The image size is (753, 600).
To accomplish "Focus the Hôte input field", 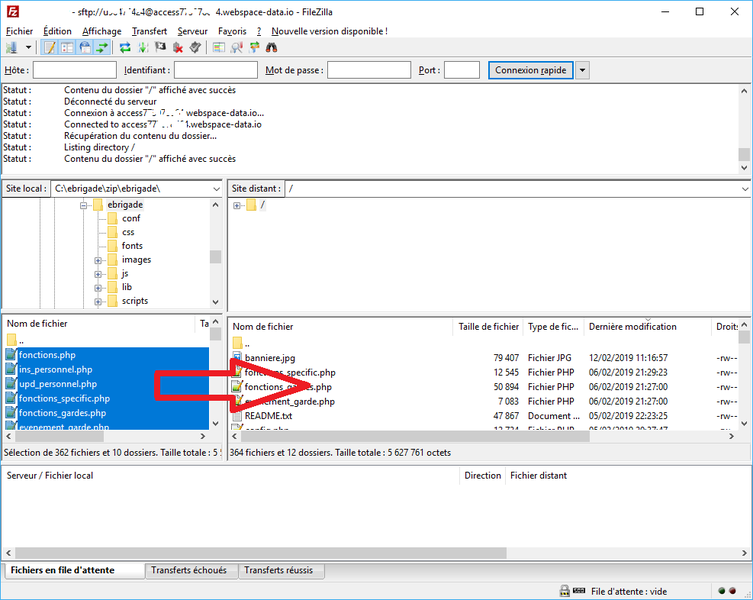I will point(74,70).
